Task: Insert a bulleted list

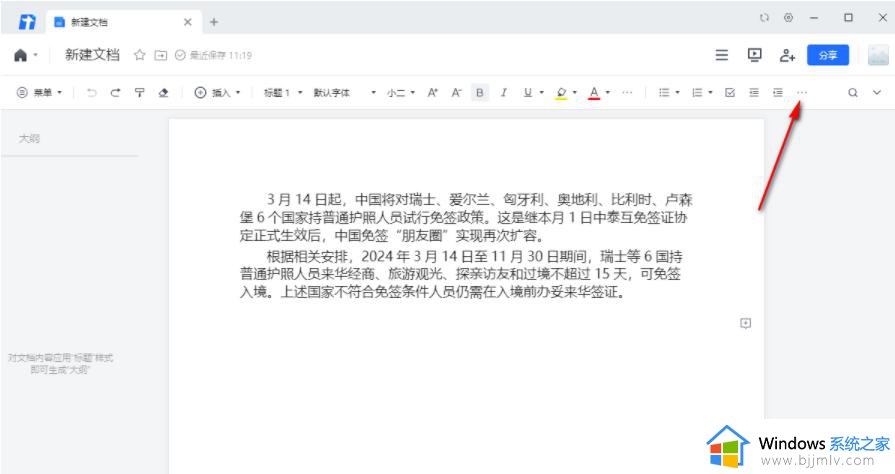Action: pyautogui.click(x=664, y=93)
